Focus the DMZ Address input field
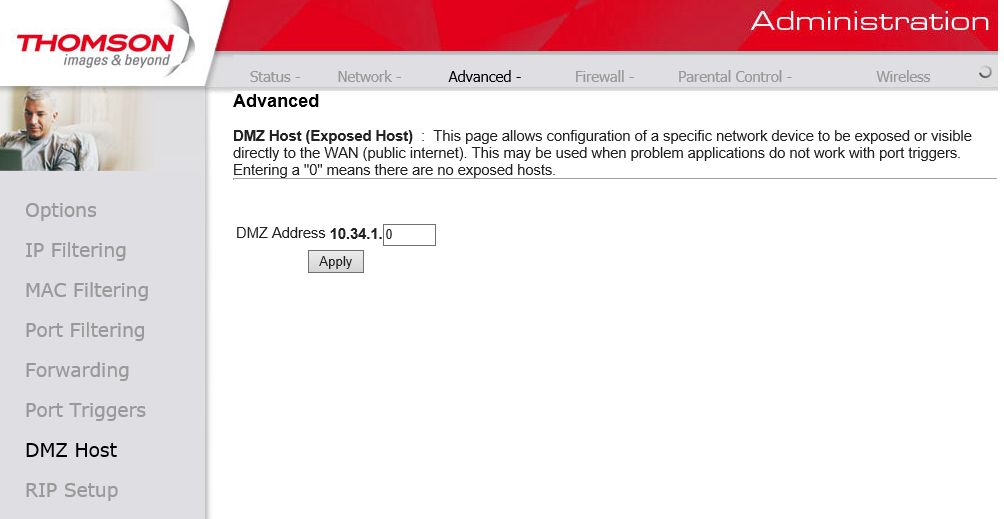 (409, 235)
